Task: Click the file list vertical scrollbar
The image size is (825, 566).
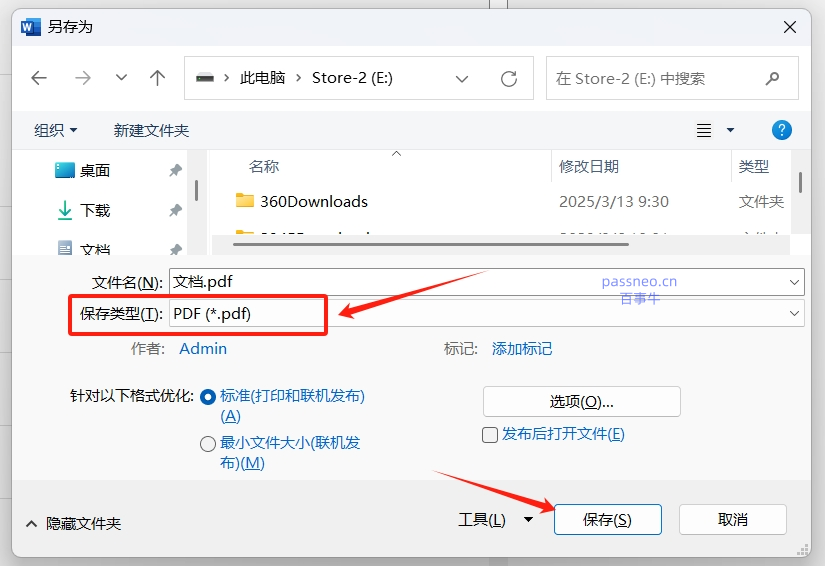Action: 800,183
